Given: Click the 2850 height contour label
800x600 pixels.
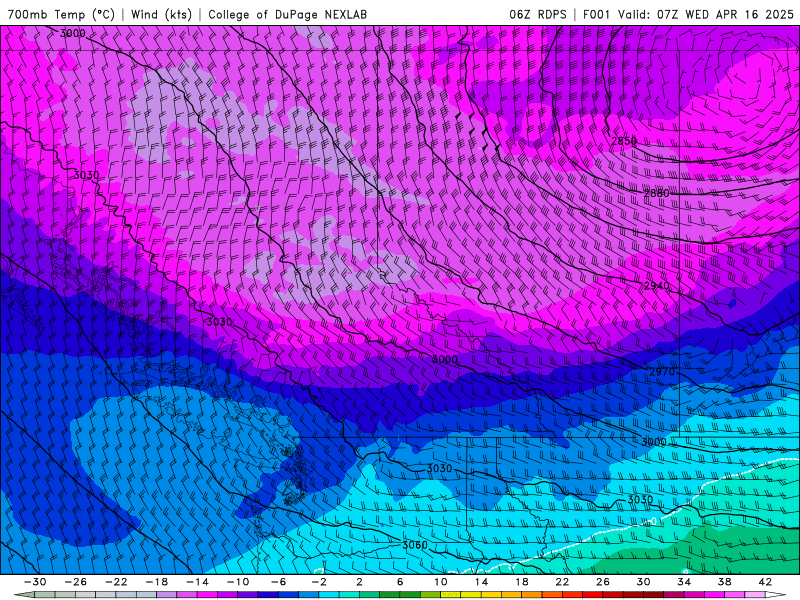Looking at the screenshot, I should coord(624,141).
